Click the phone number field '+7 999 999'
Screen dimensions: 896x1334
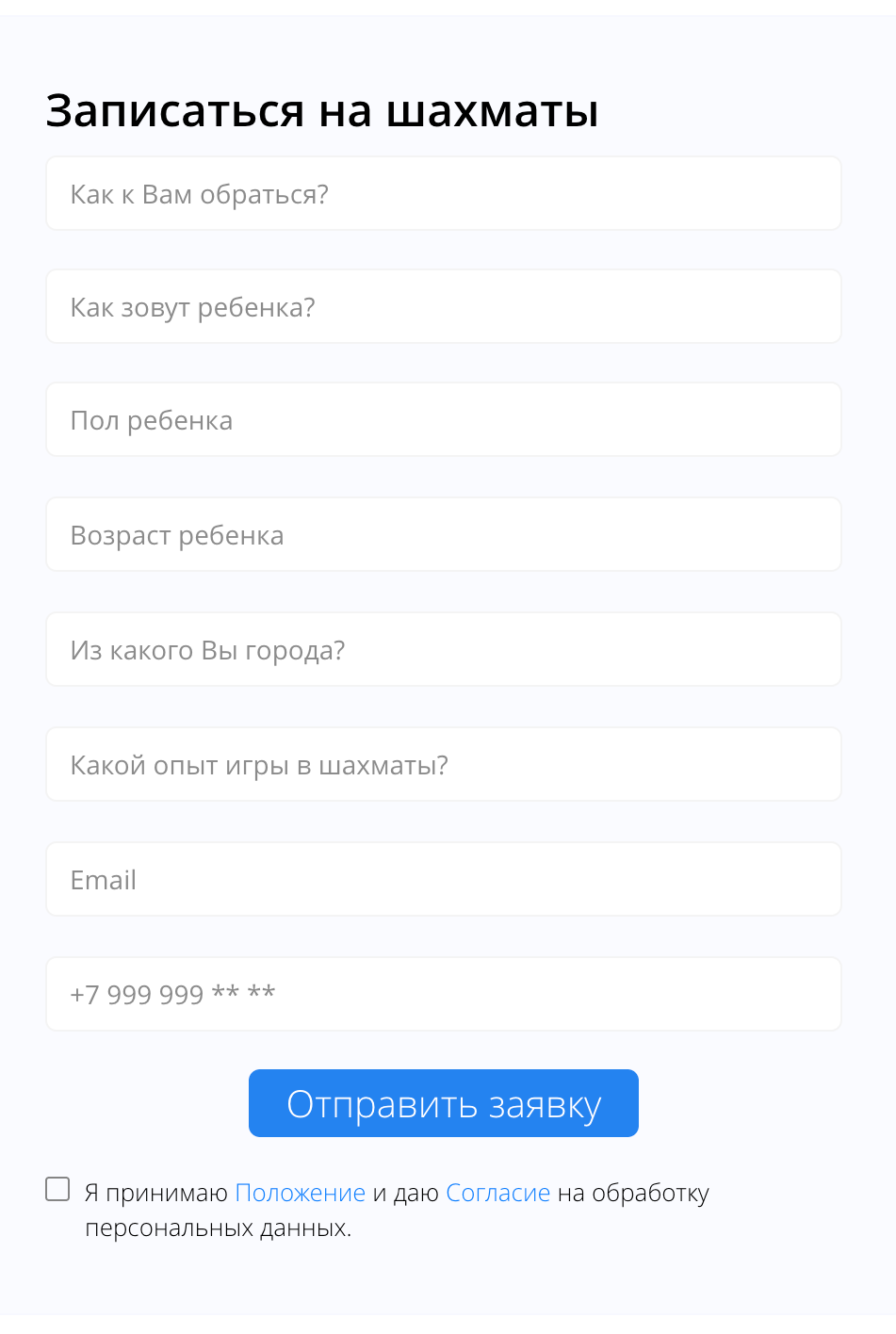click(x=443, y=995)
